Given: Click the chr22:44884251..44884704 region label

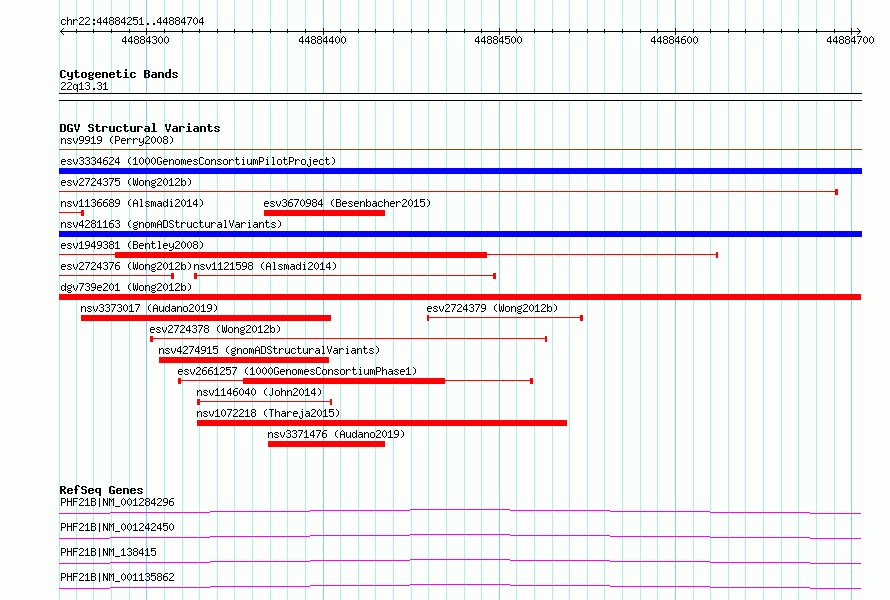Looking at the screenshot, I should click(132, 21).
